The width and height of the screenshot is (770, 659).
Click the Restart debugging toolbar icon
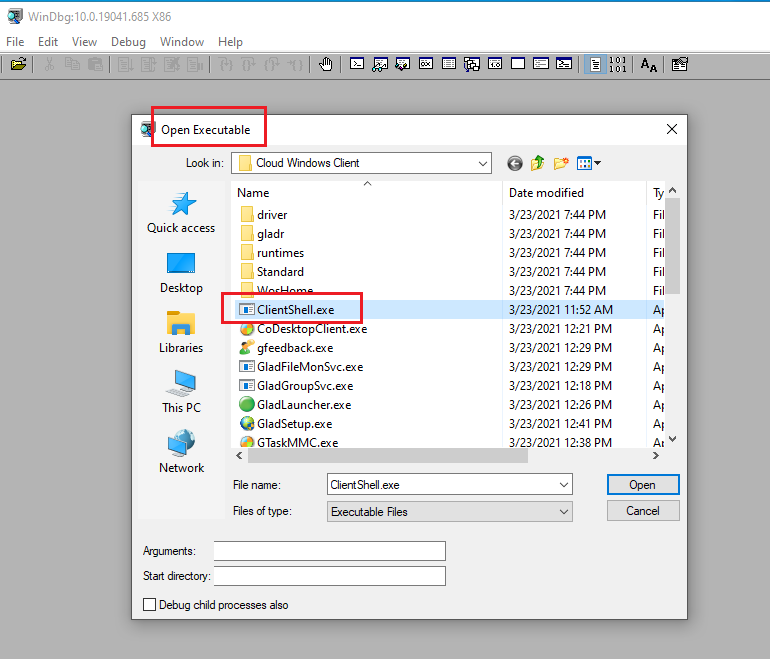point(148,64)
